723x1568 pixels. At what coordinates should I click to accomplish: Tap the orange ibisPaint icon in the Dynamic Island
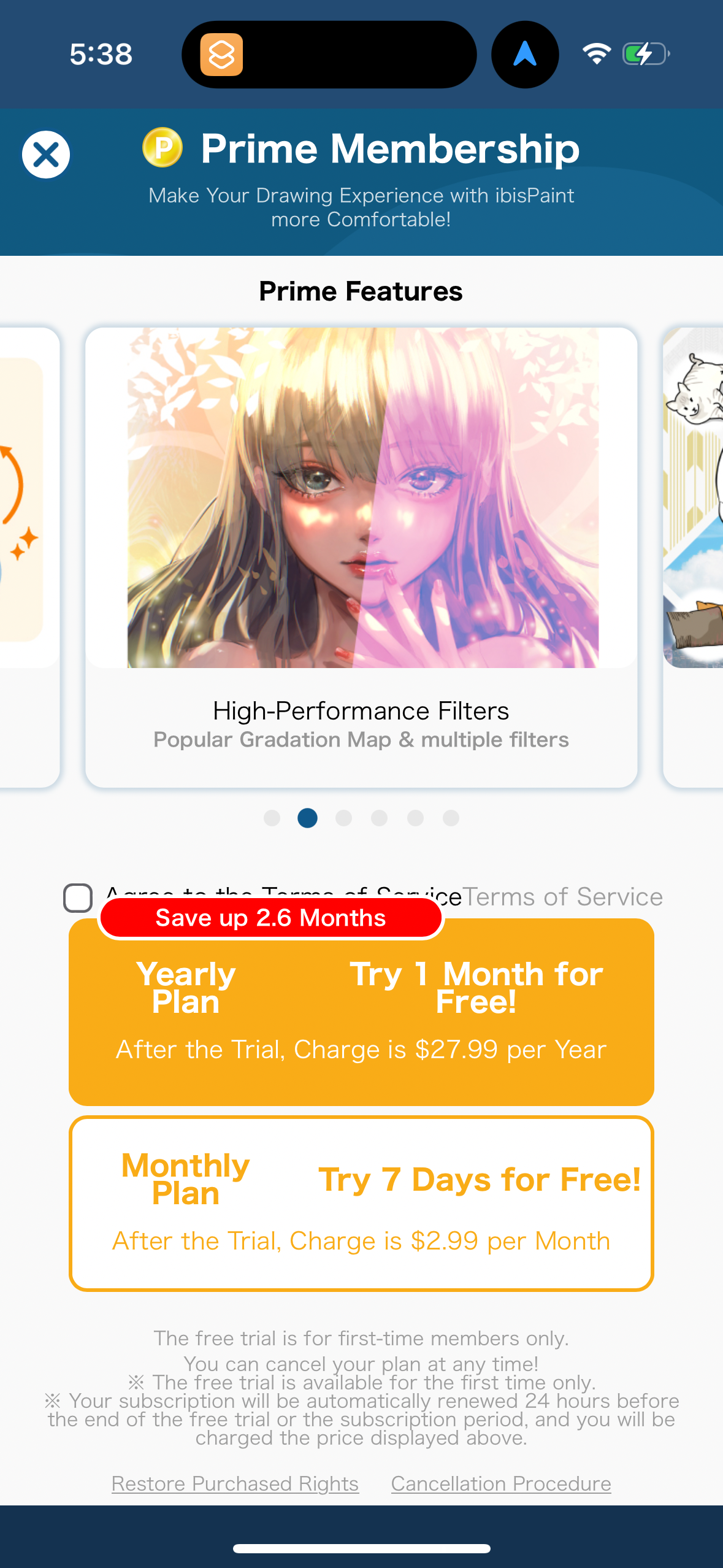coord(223,55)
